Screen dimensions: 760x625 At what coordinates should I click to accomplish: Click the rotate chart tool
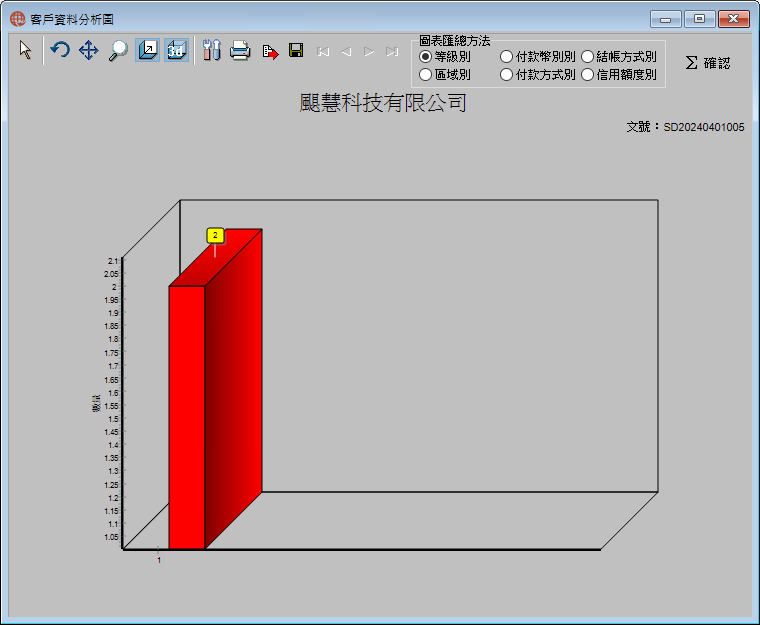tap(60, 50)
